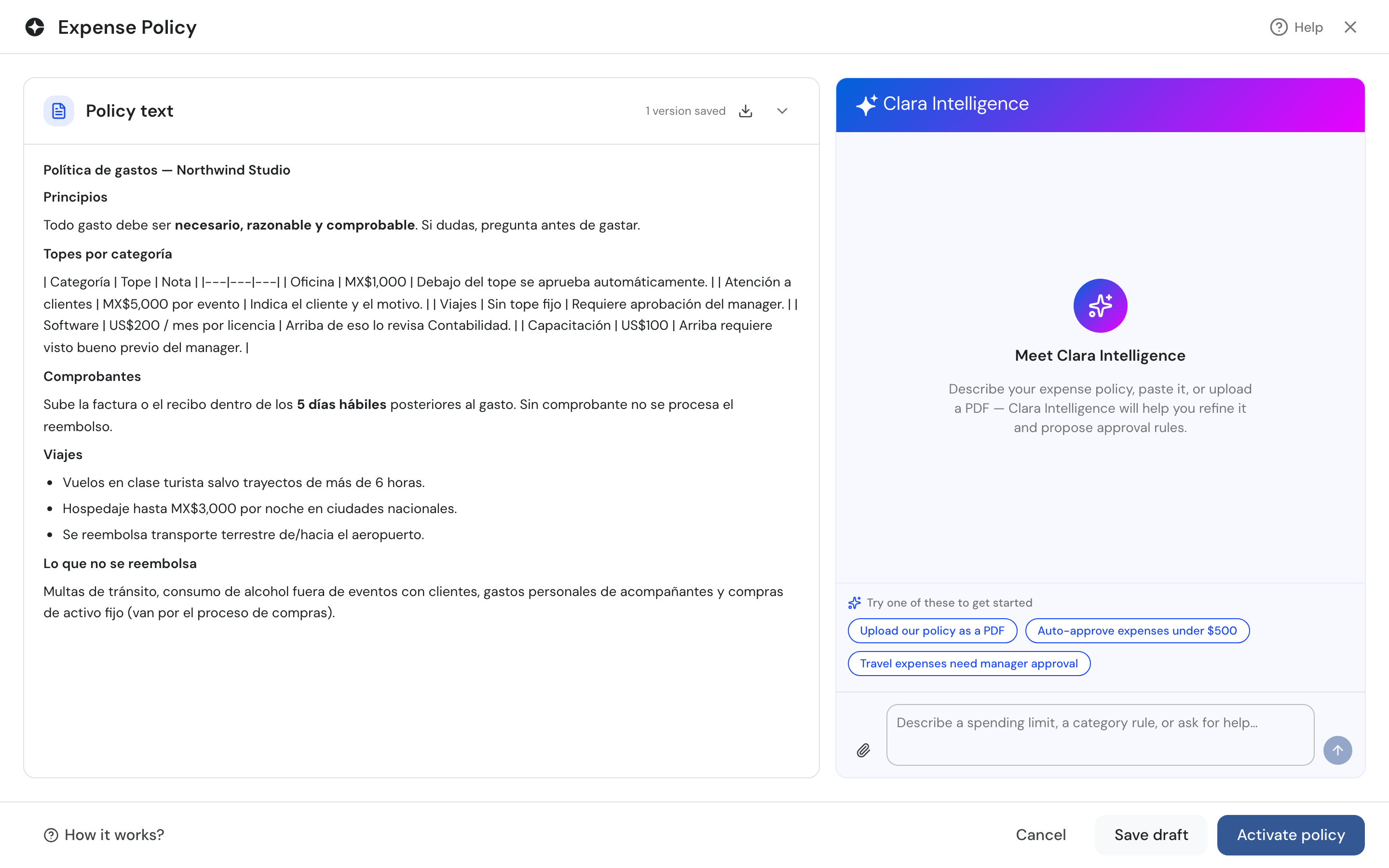Open Help from the top bar
The height and width of the screenshot is (868, 1389).
coord(1296,27)
